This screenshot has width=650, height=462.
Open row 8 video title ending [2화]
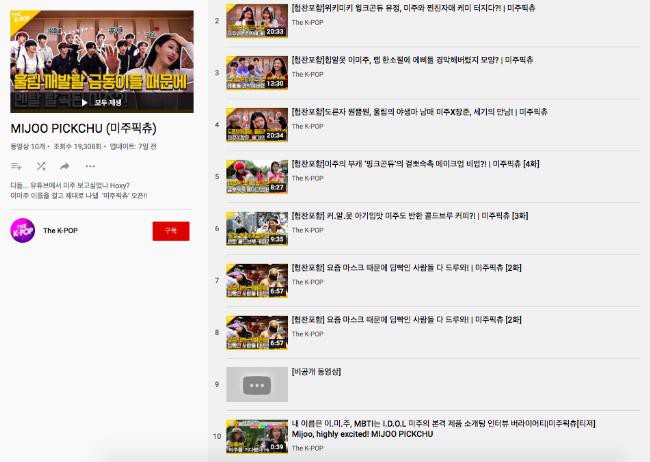point(407,319)
